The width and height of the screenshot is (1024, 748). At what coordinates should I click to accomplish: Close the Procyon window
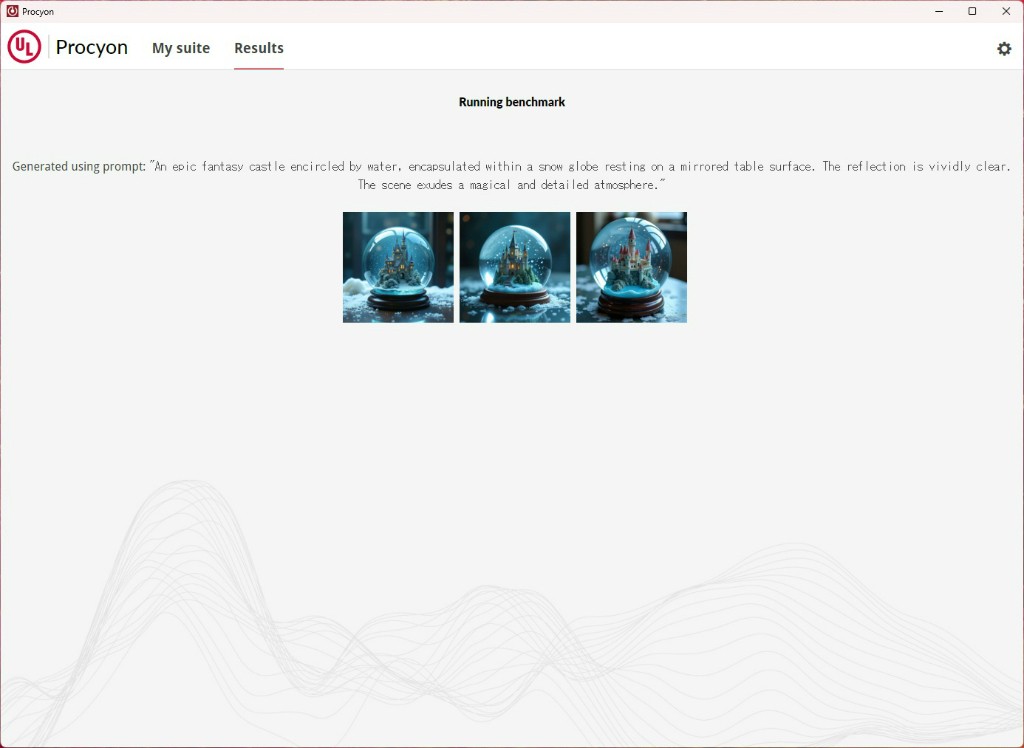(x=1006, y=11)
